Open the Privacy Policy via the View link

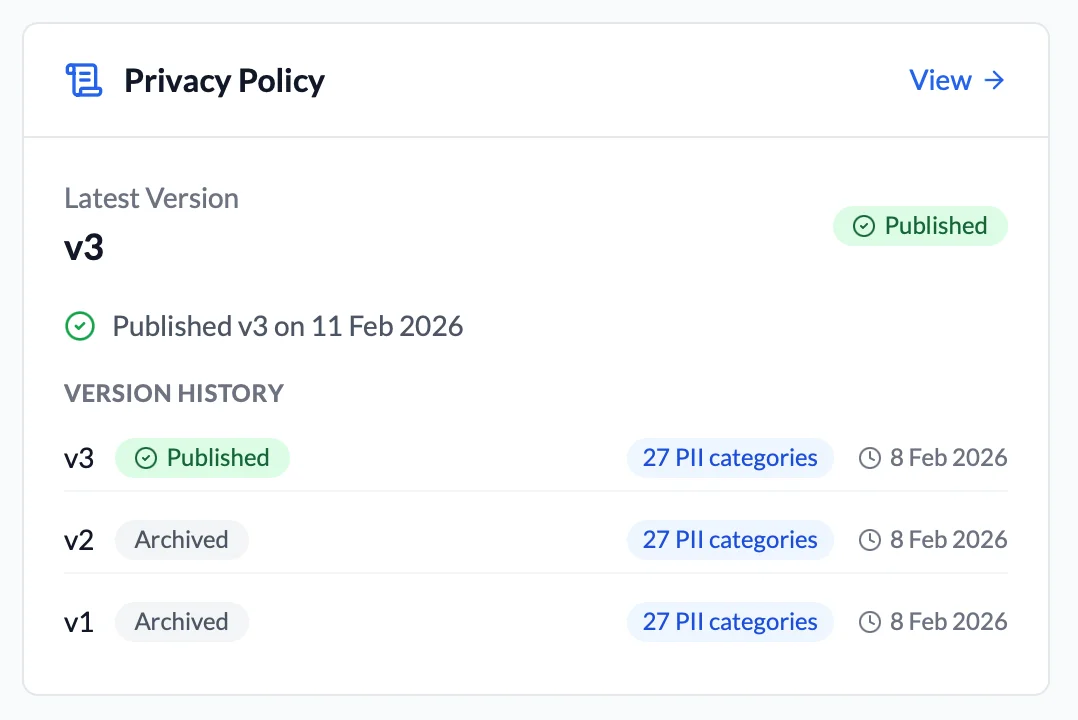tap(940, 80)
